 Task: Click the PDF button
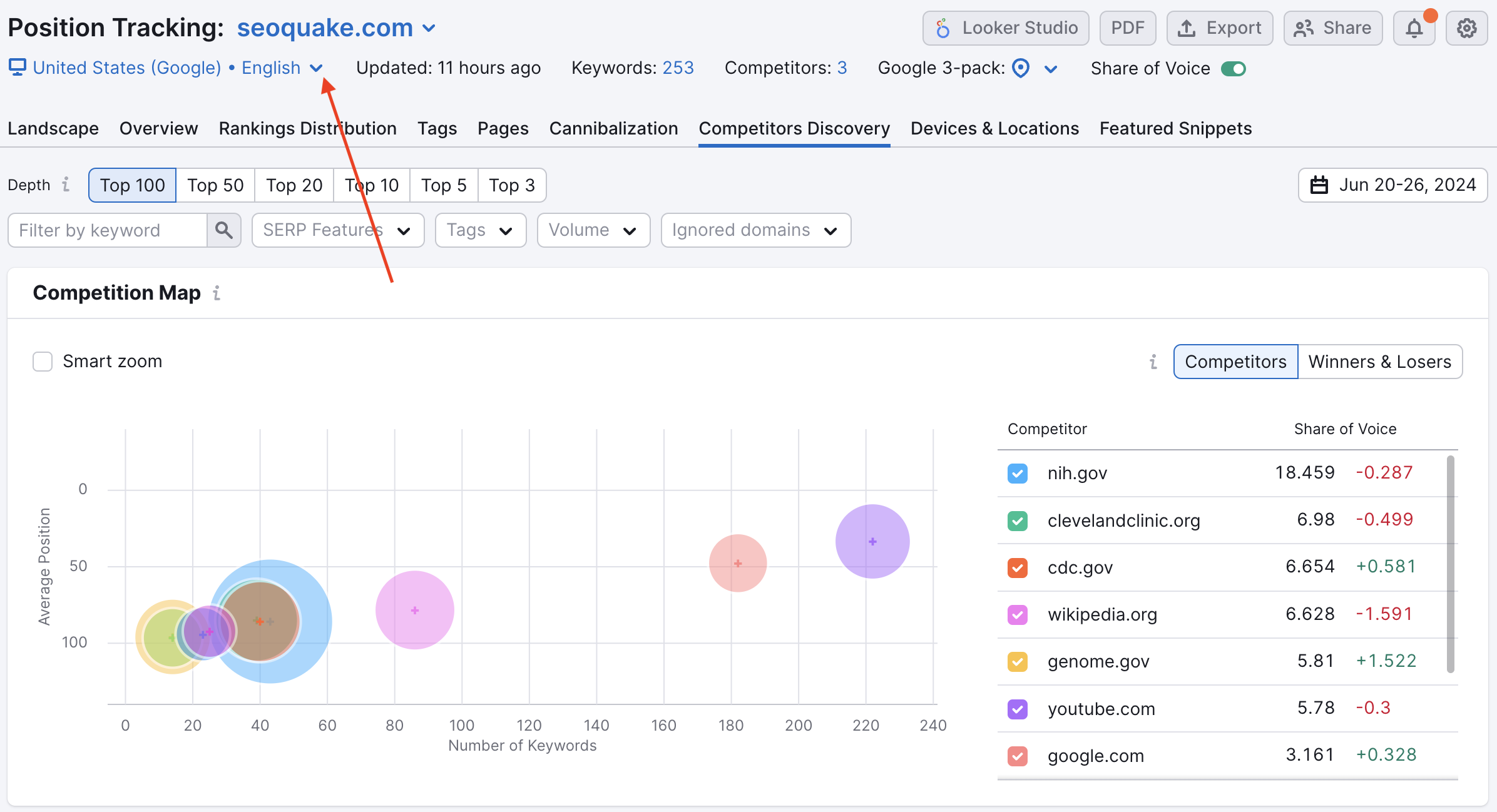(1128, 28)
